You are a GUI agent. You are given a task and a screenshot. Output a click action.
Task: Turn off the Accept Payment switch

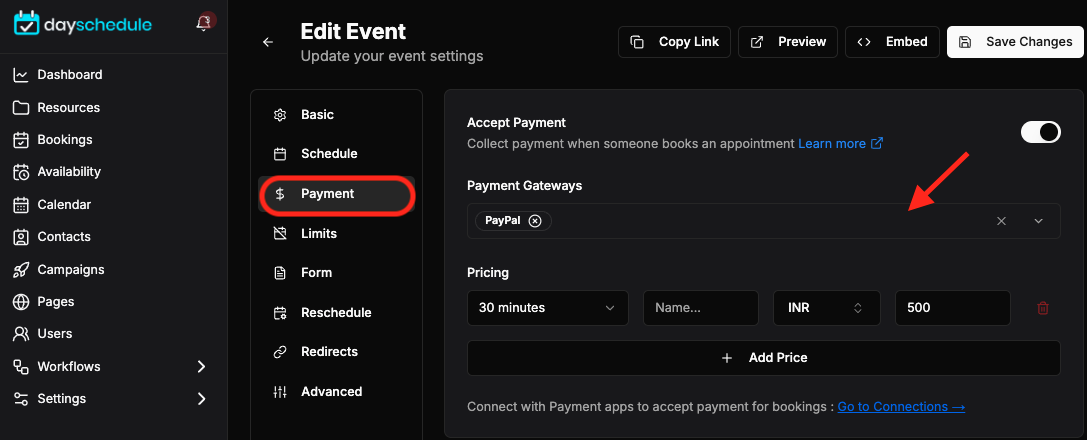pos(1041,132)
